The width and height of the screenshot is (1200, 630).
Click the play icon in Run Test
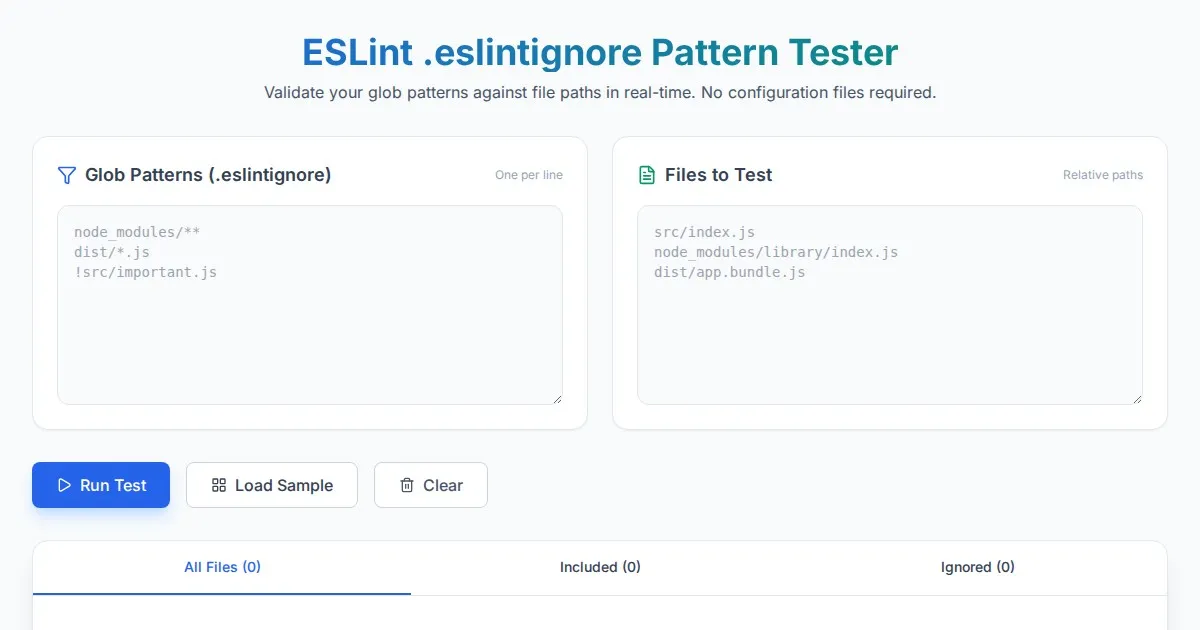click(x=64, y=485)
